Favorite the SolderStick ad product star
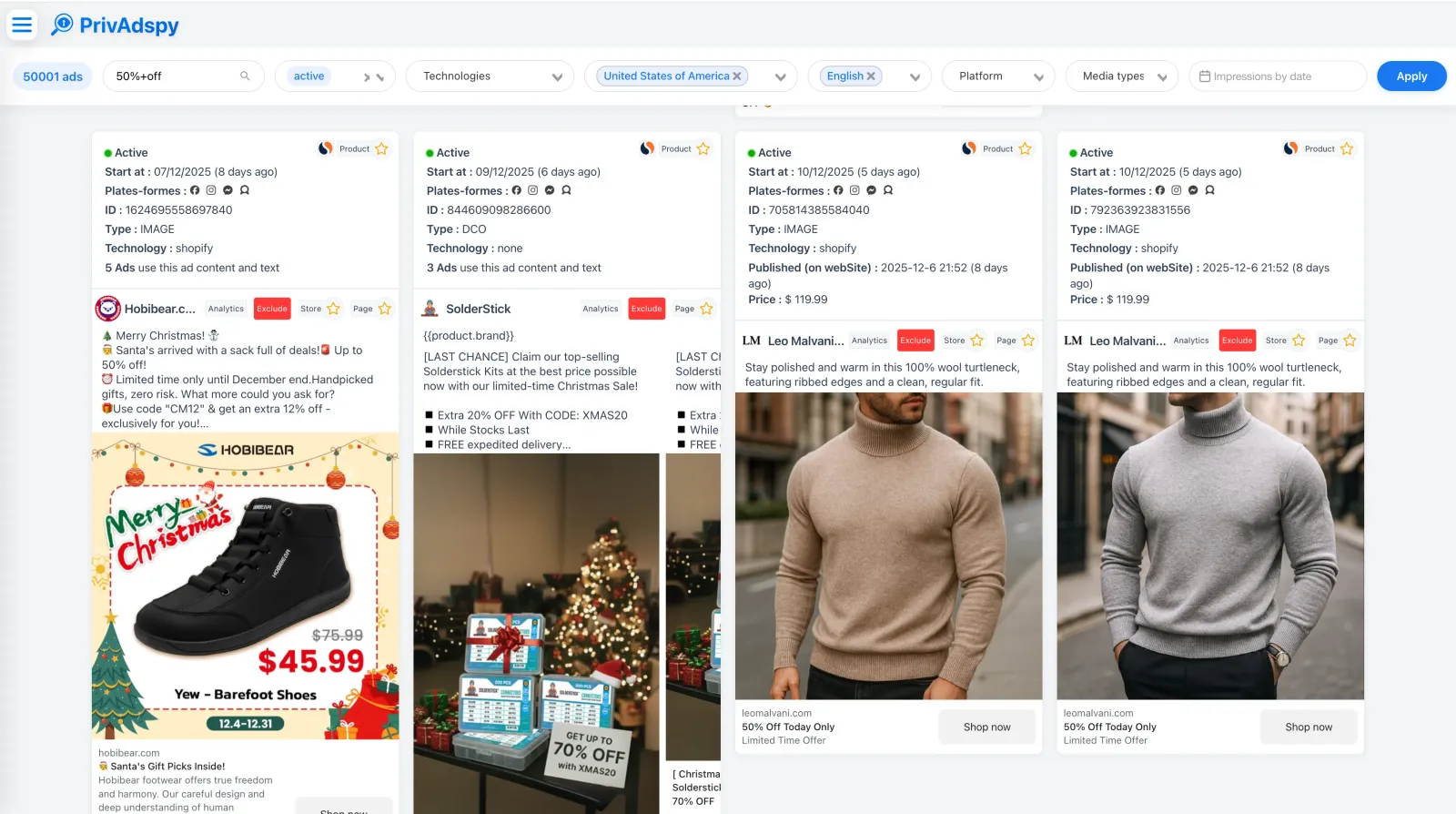This screenshot has width=1456, height=814. click(x=703, y=148)
